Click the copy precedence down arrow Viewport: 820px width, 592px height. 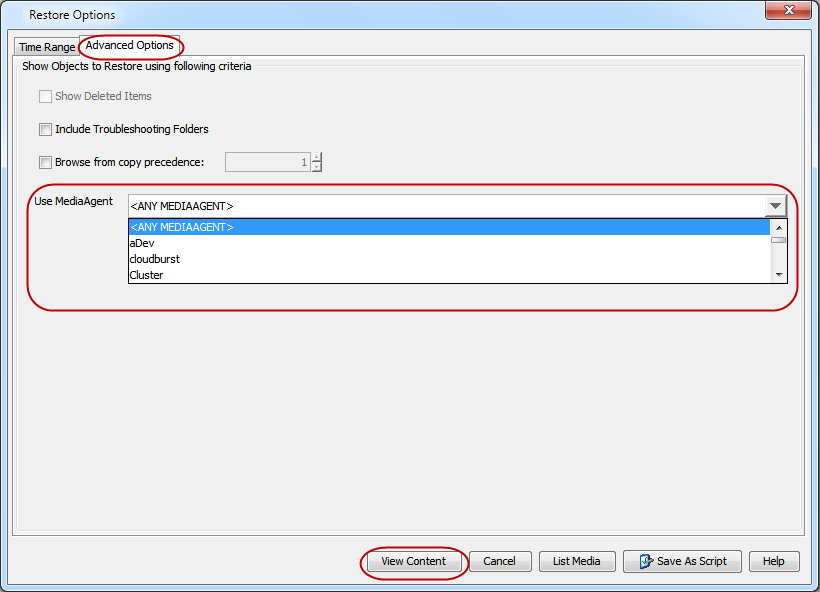[316, 165]
